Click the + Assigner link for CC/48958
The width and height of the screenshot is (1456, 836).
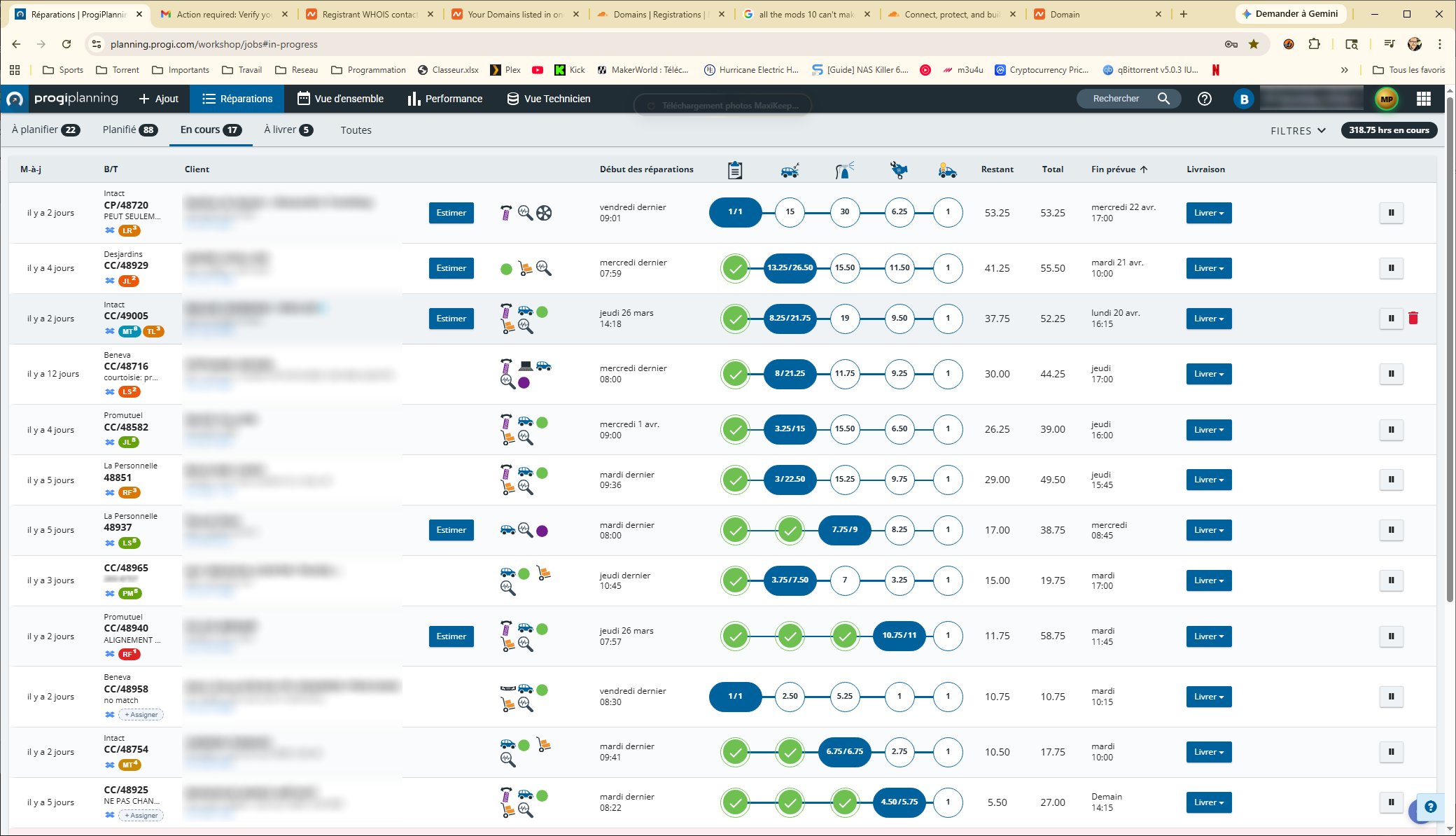141,715
